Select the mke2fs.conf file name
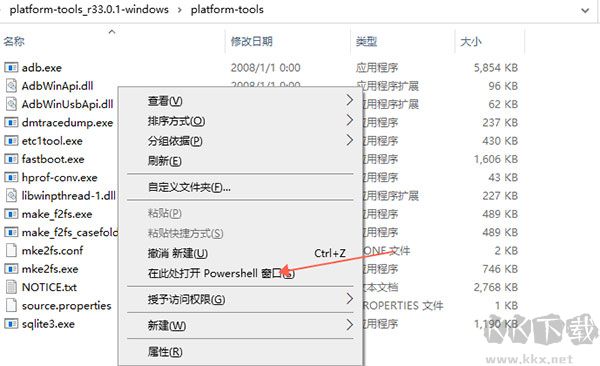Image resolution: width=600 pixels, height=366 pixels. (x=52, y=250)
